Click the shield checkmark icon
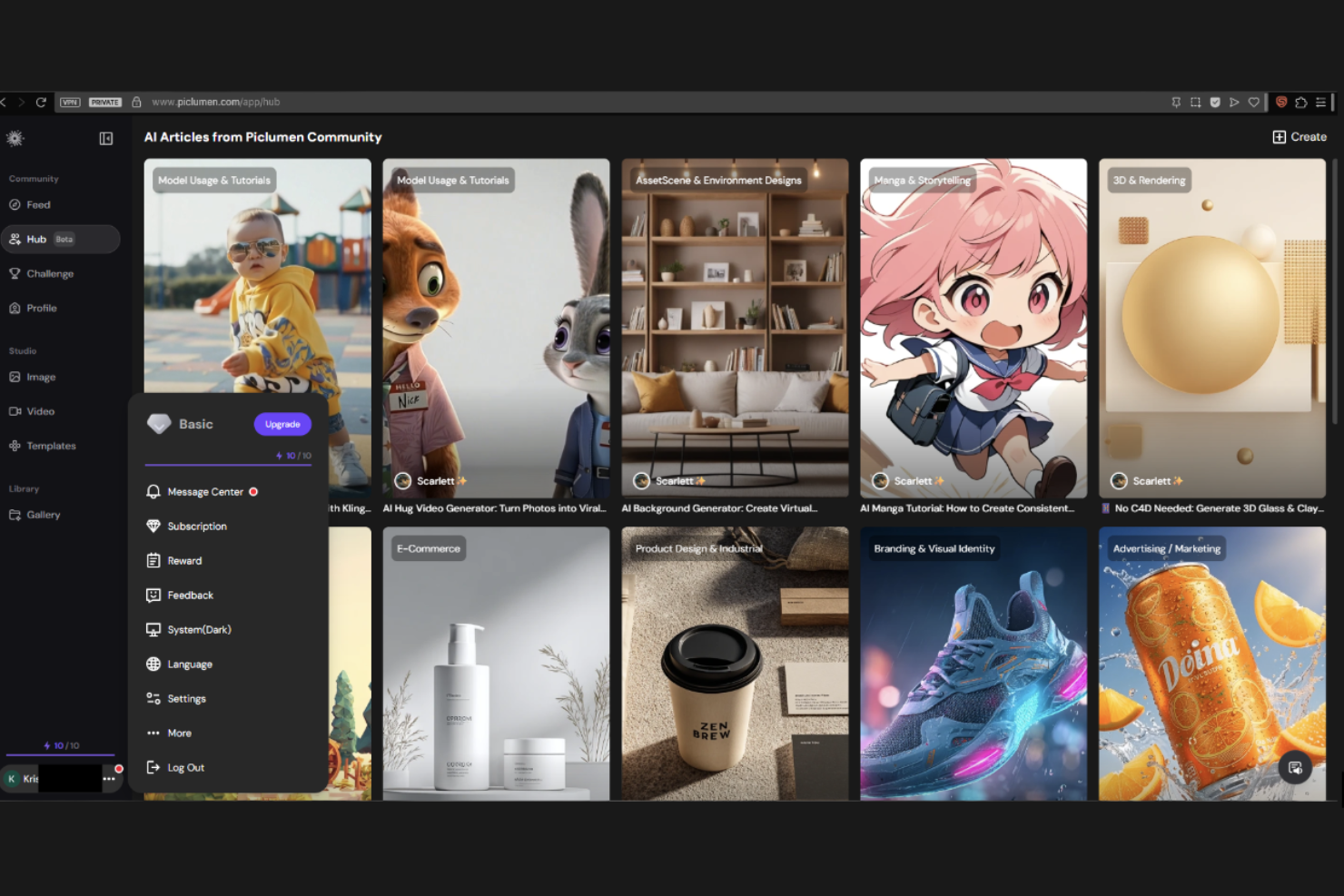The width and height of the screenshot is (1344, 896). tap(1215, 103)
